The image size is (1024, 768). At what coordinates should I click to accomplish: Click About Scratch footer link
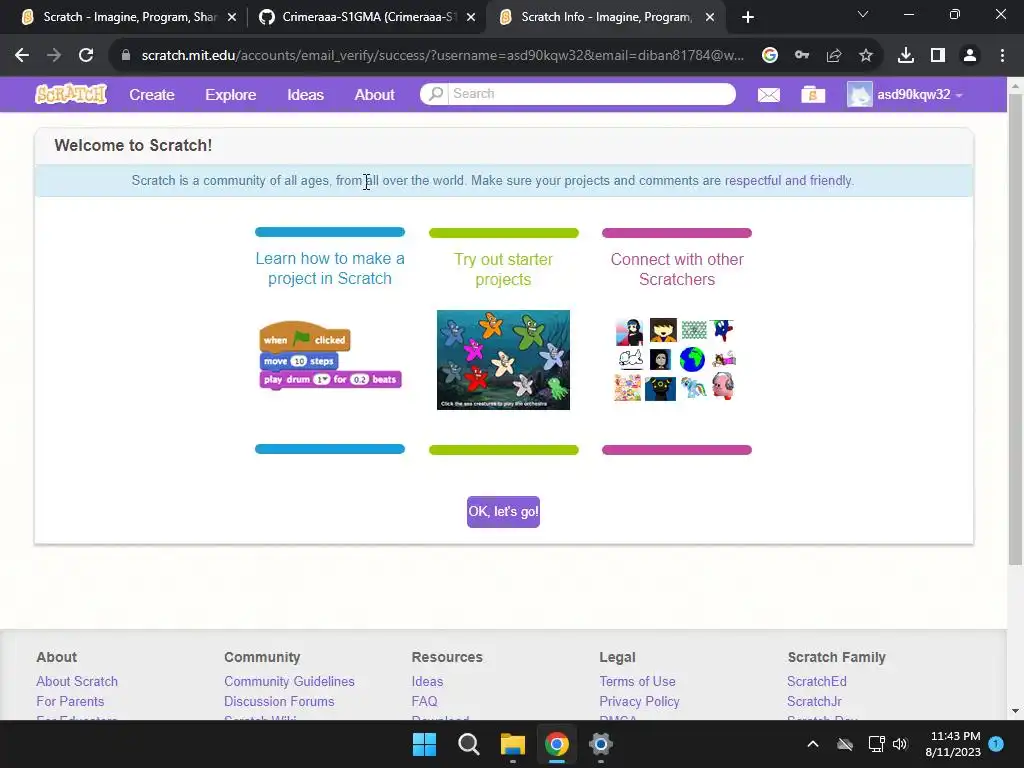[77, 681]
